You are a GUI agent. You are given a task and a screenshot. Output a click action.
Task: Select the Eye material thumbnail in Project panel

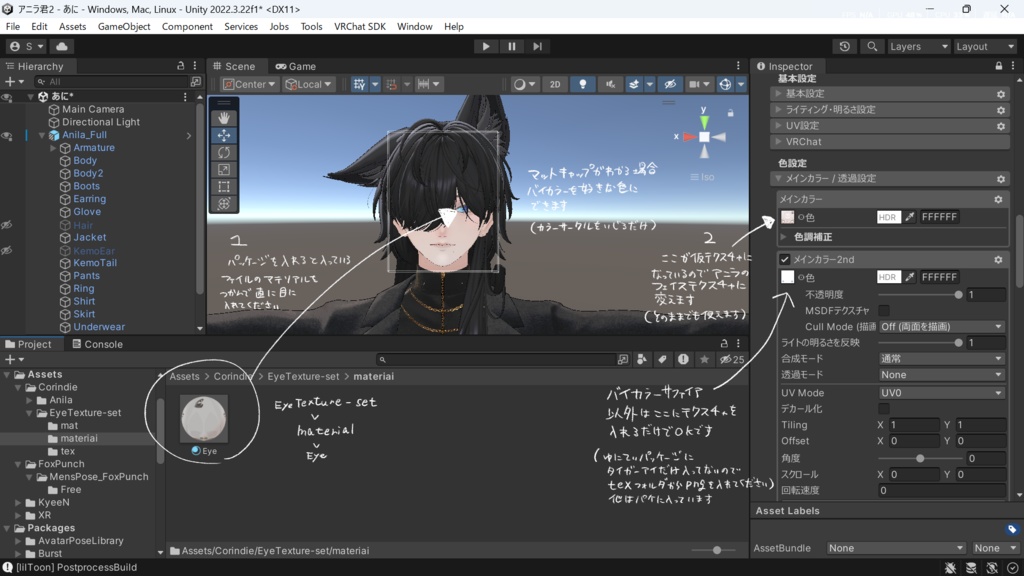(x=203, y=420)
